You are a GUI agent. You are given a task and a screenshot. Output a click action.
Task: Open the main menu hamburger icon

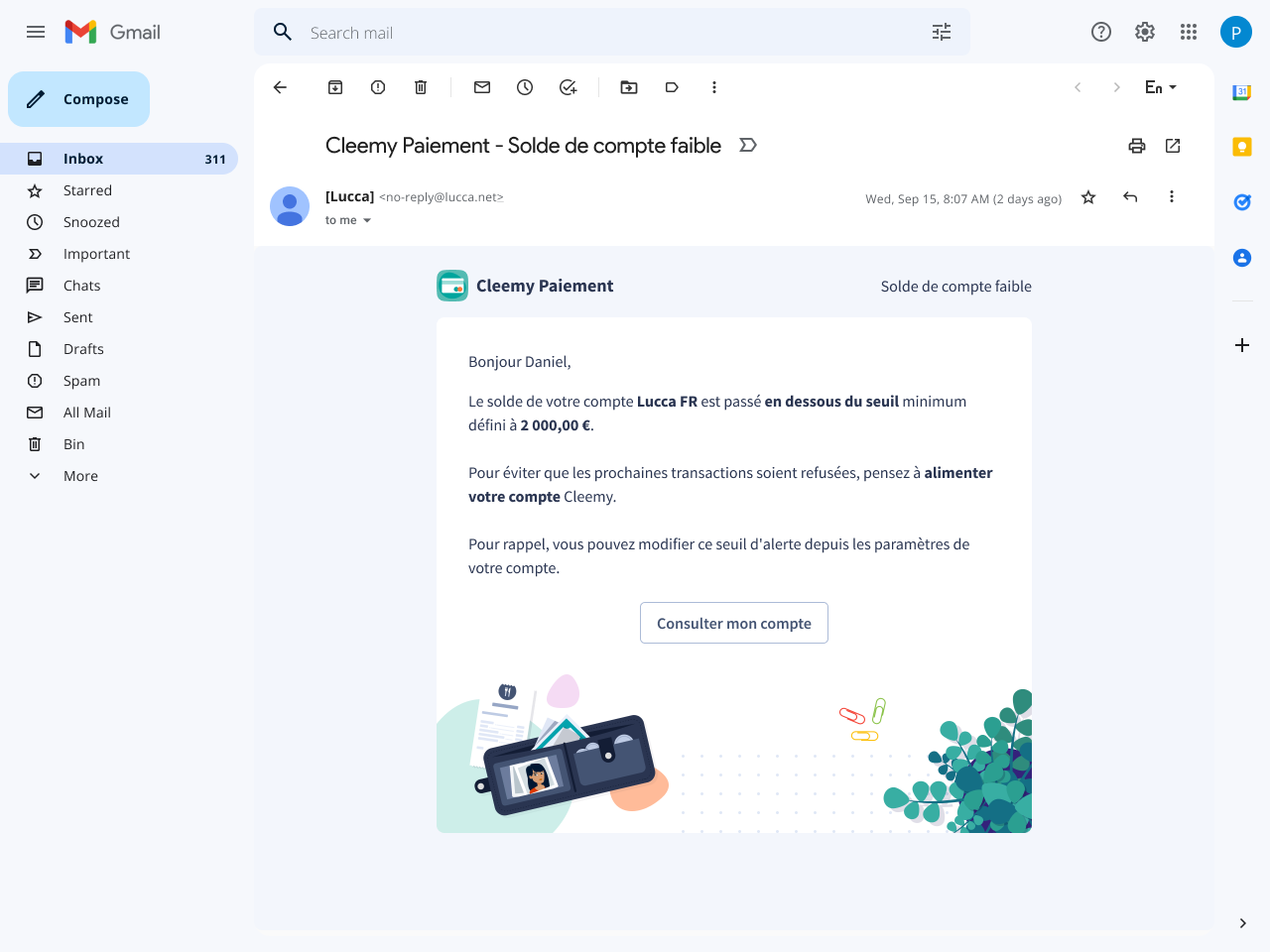tap(36, 32)
